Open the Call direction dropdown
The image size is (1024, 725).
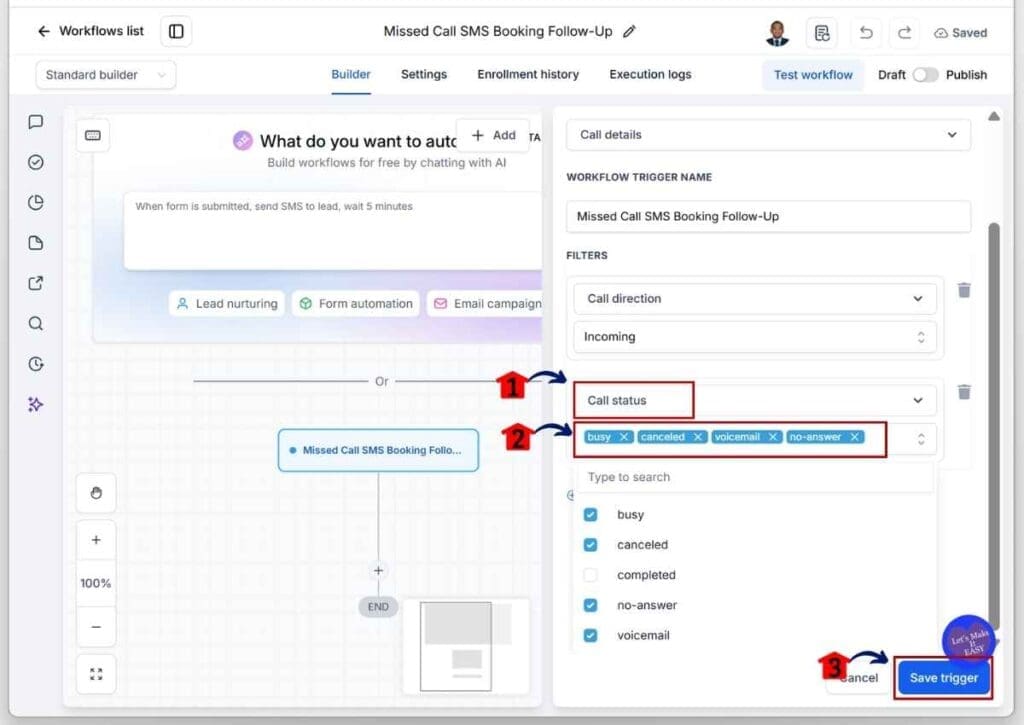(x=755, y=298)
